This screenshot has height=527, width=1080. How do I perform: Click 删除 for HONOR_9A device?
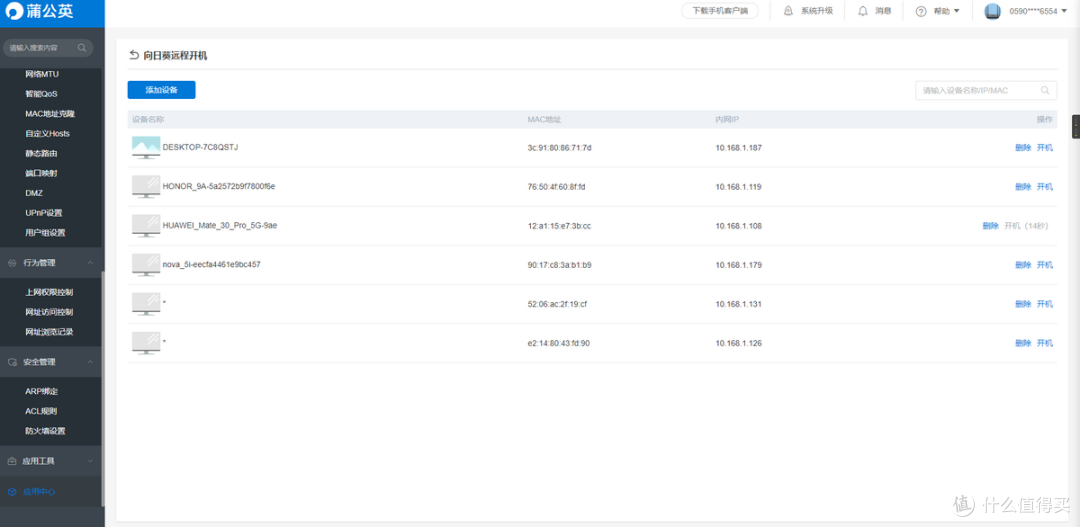[x=1023, y=187]
